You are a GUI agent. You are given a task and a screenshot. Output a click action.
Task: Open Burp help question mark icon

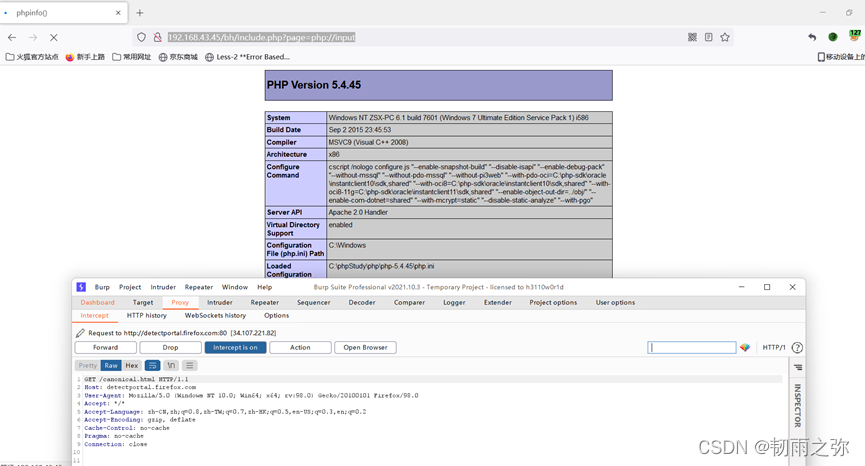tap(797, 347)
